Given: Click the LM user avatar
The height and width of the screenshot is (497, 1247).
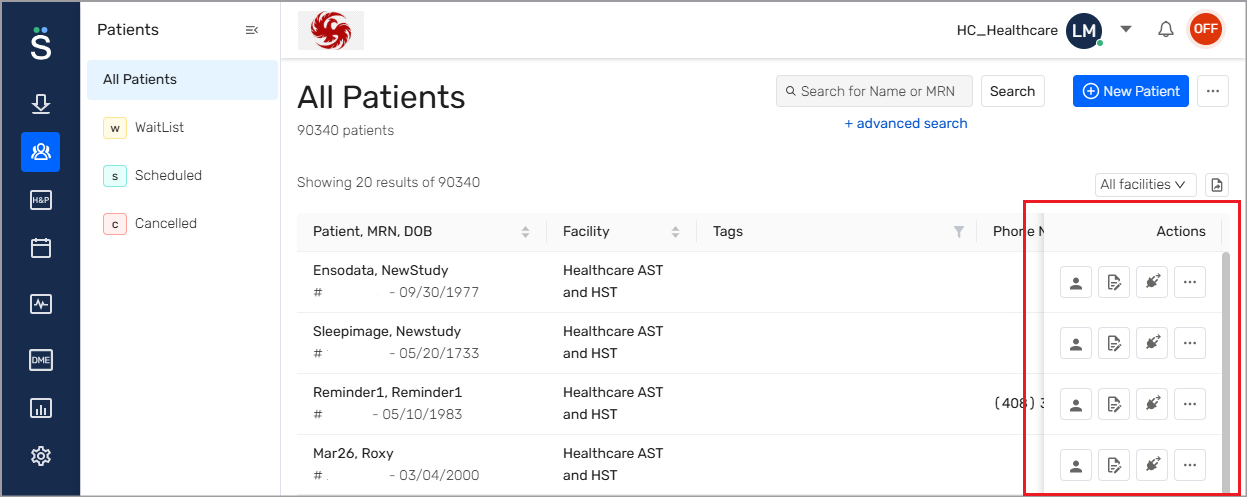Looking at the screenshot, I should click(x=1084, y=30).
